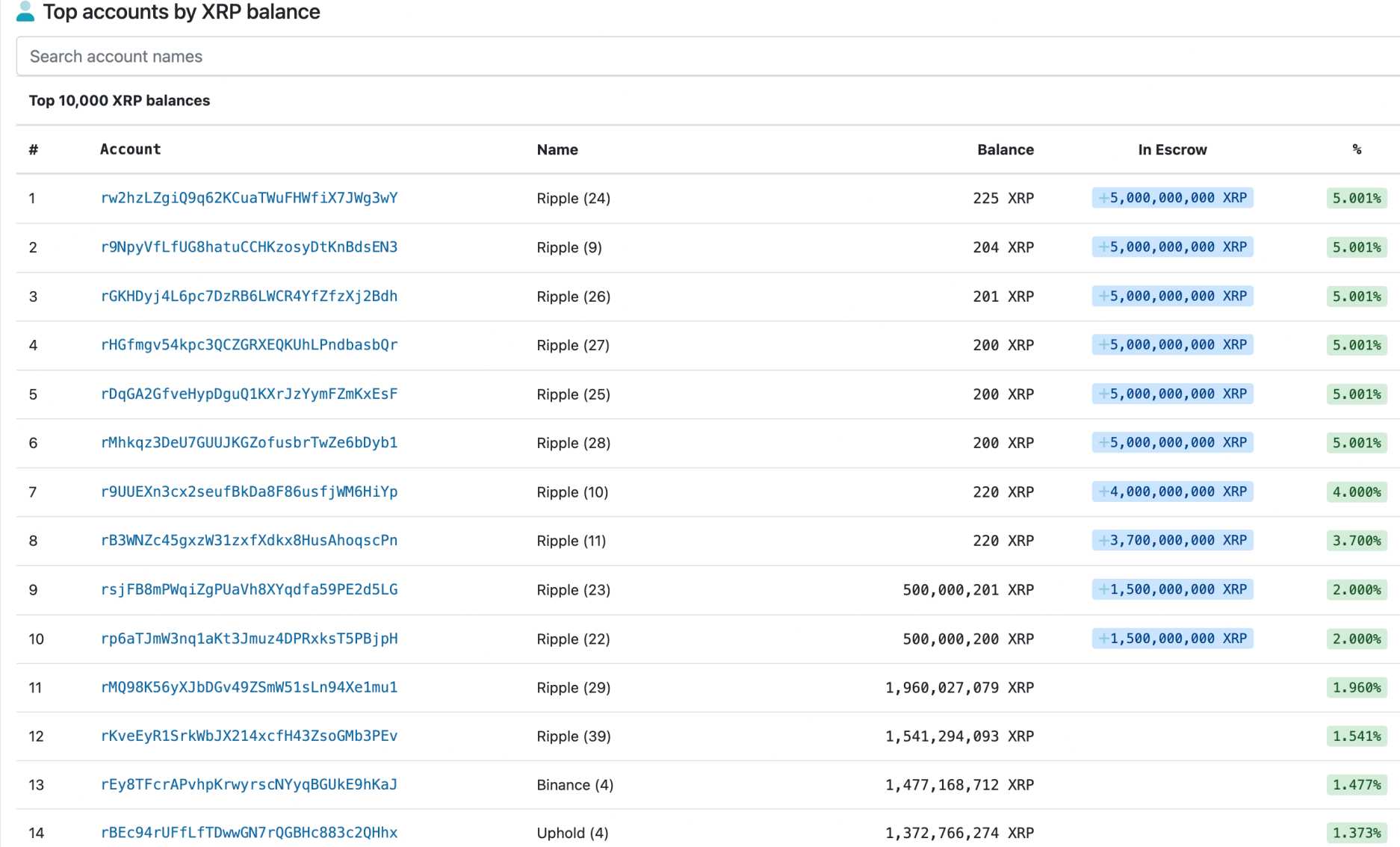Click the 1,960,027,079 XRP balance
The height and width of the screenshot is (847, 1400).
click(x=960, y=687)
